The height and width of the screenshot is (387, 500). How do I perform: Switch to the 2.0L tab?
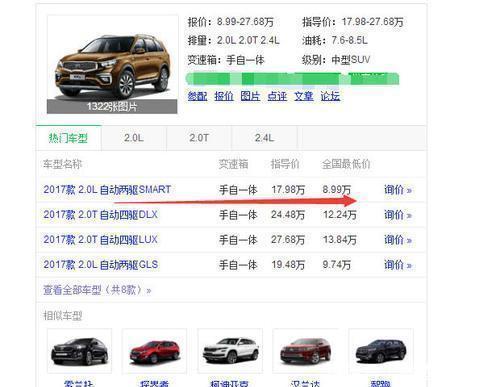click(x=134, y=138)
